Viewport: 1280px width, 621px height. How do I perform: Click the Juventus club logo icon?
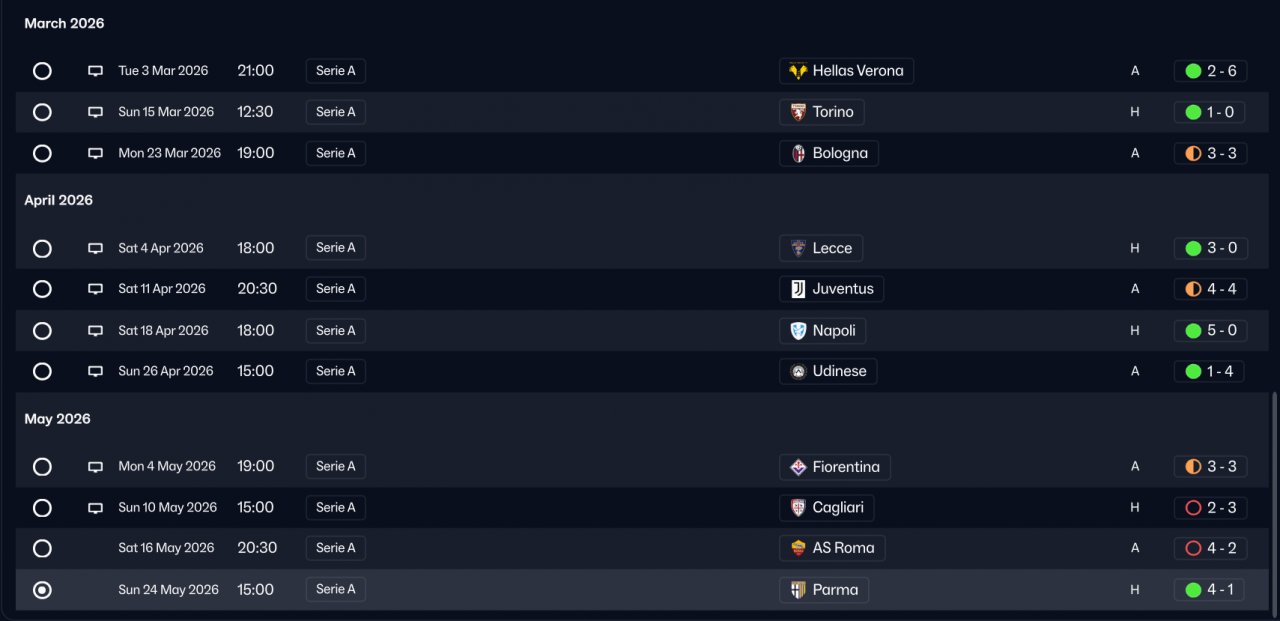(x=798, y=289)
